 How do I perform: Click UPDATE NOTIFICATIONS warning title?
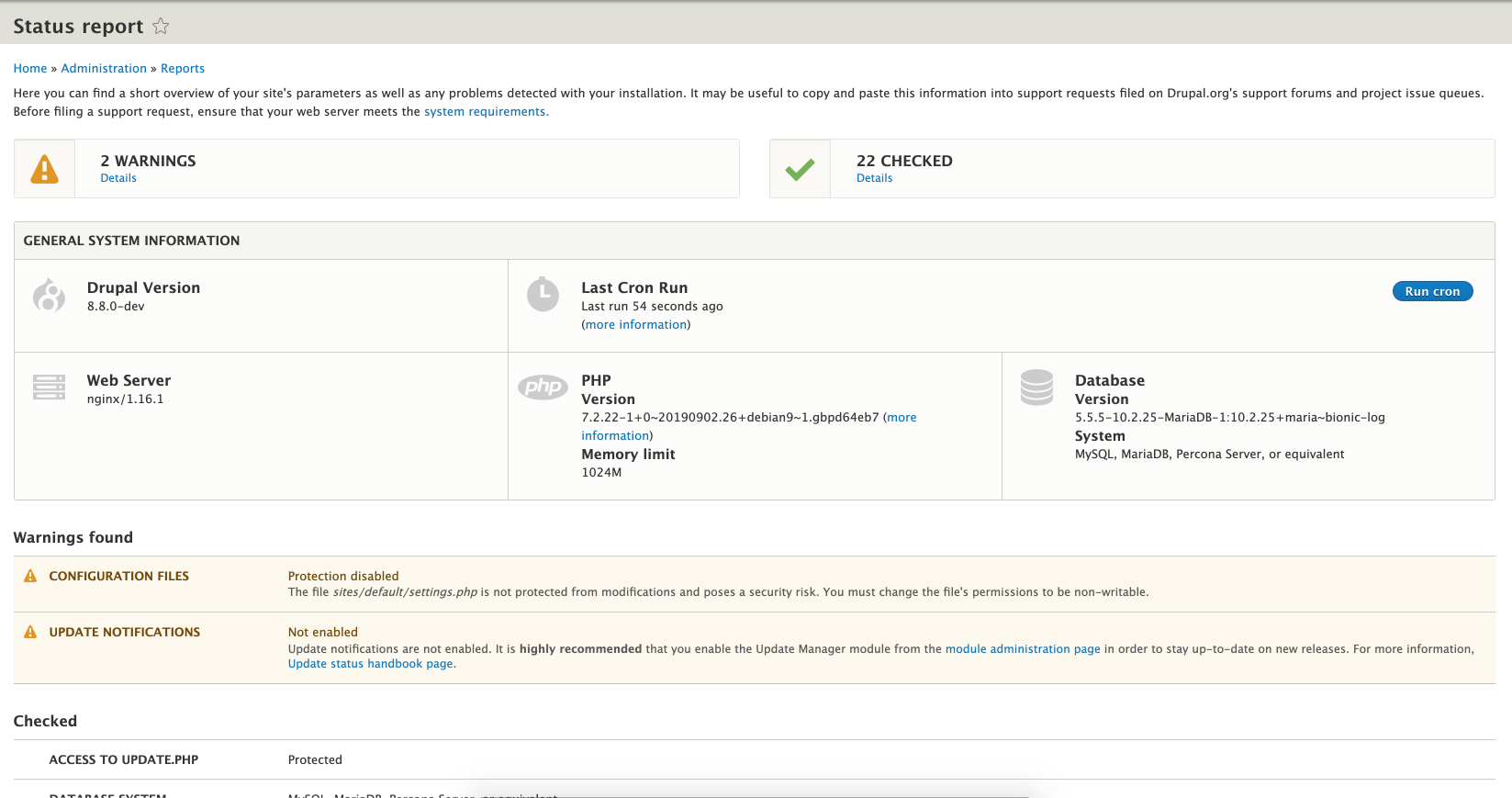point(125,632)
